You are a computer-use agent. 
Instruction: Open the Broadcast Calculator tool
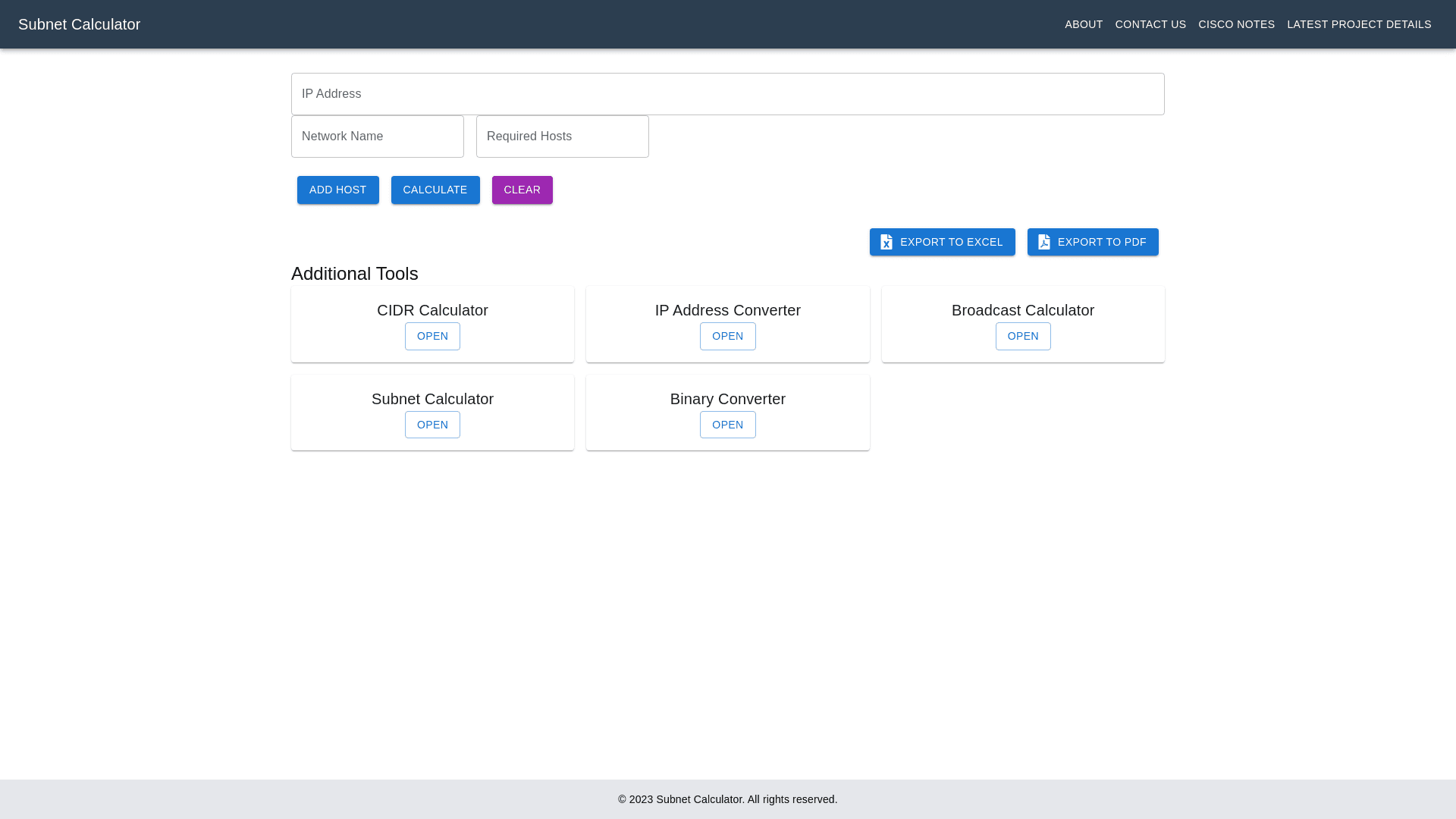pyautogui.click(x=1022, y=336)
